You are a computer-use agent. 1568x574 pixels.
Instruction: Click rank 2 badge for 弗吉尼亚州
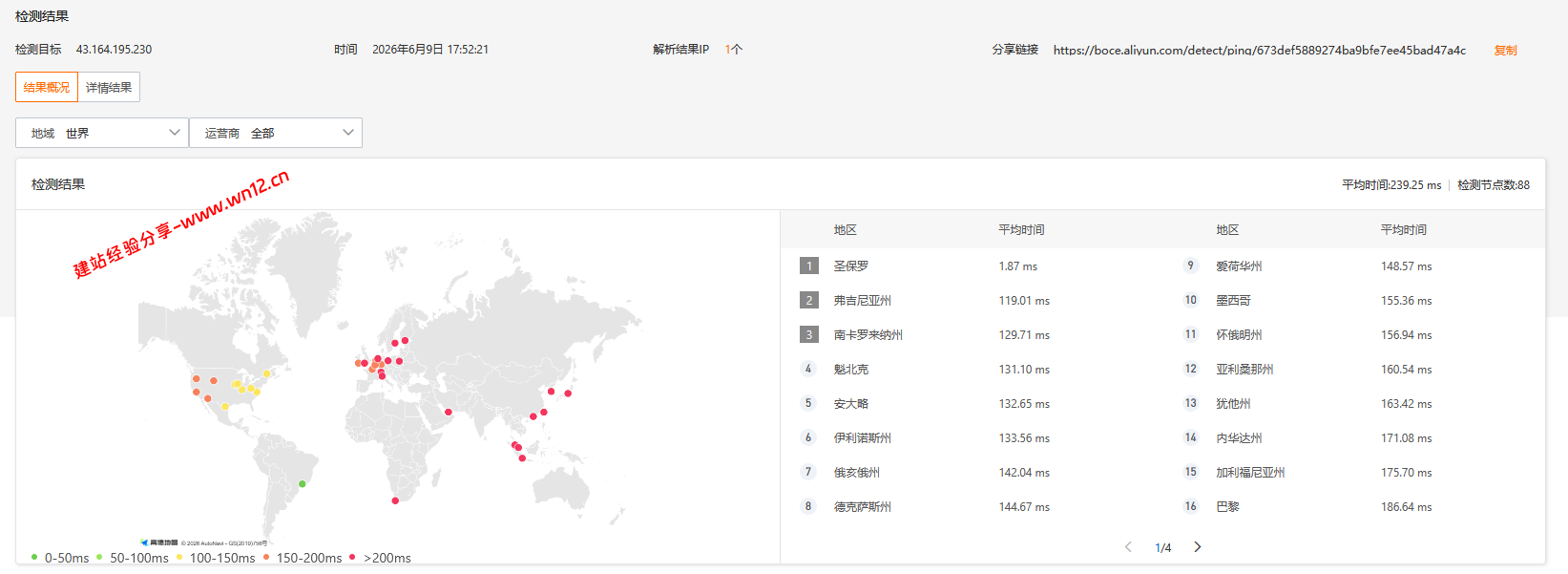click(x=809, y=301)
